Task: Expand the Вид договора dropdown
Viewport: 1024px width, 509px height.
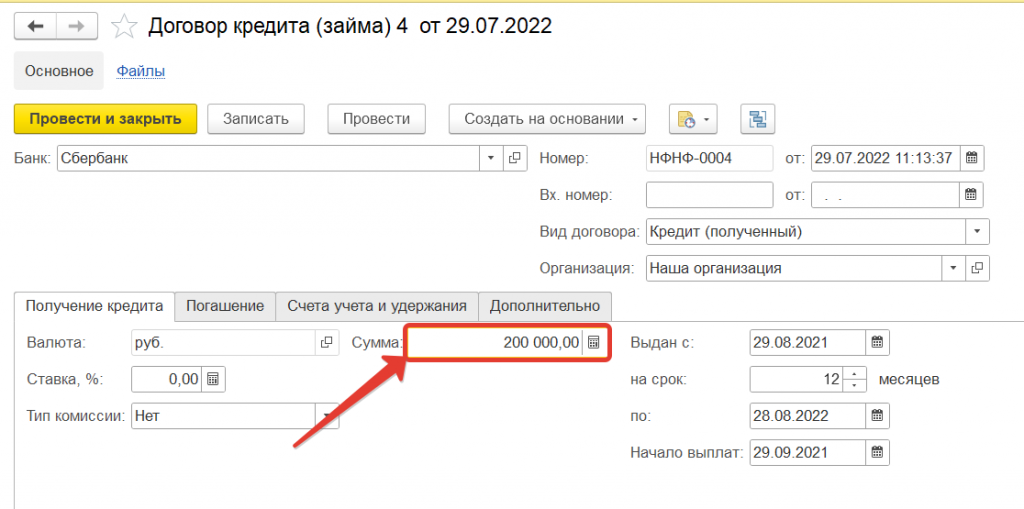Action: click(977, 232)
